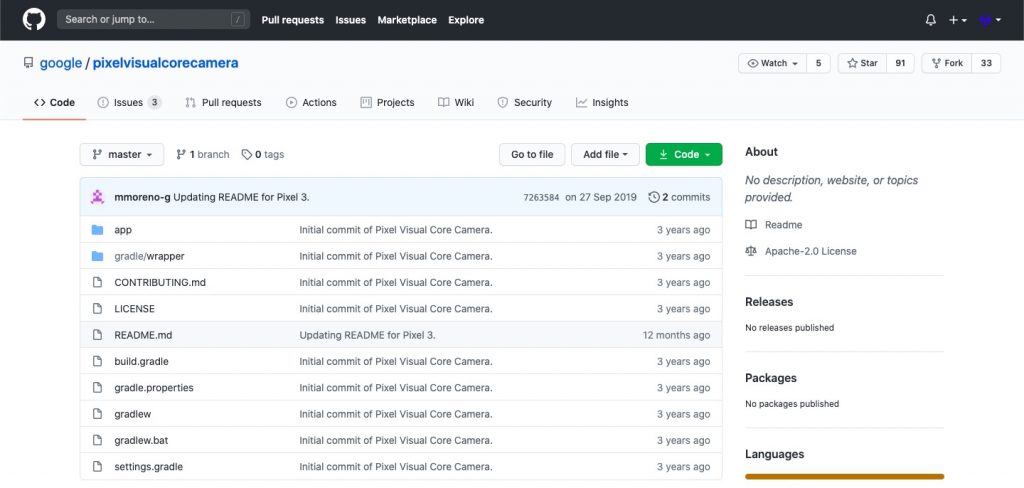
Task: Open the mmoreno-g author link
Action: coord(142,197)
